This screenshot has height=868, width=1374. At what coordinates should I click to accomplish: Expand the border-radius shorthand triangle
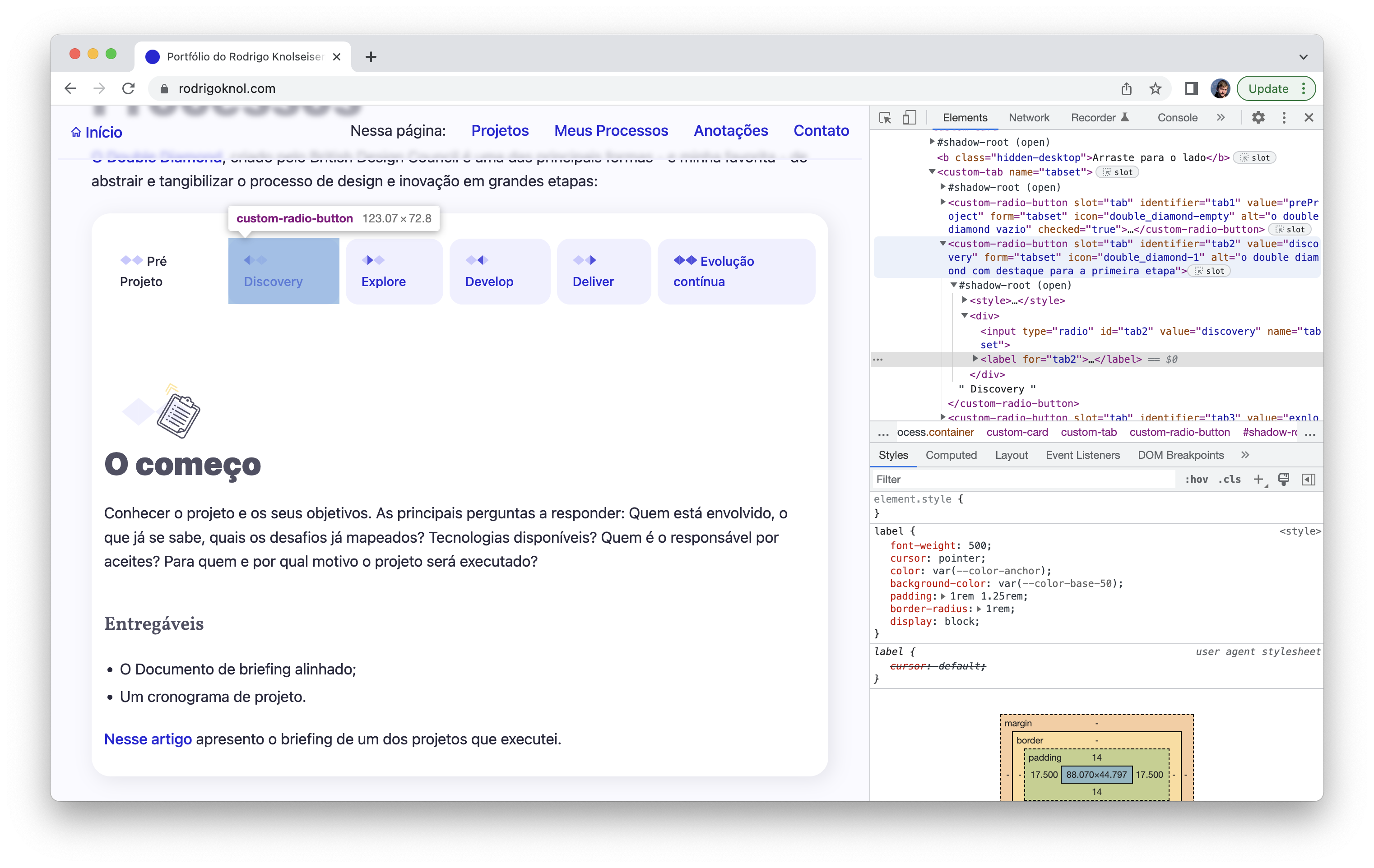click(979, 609)
